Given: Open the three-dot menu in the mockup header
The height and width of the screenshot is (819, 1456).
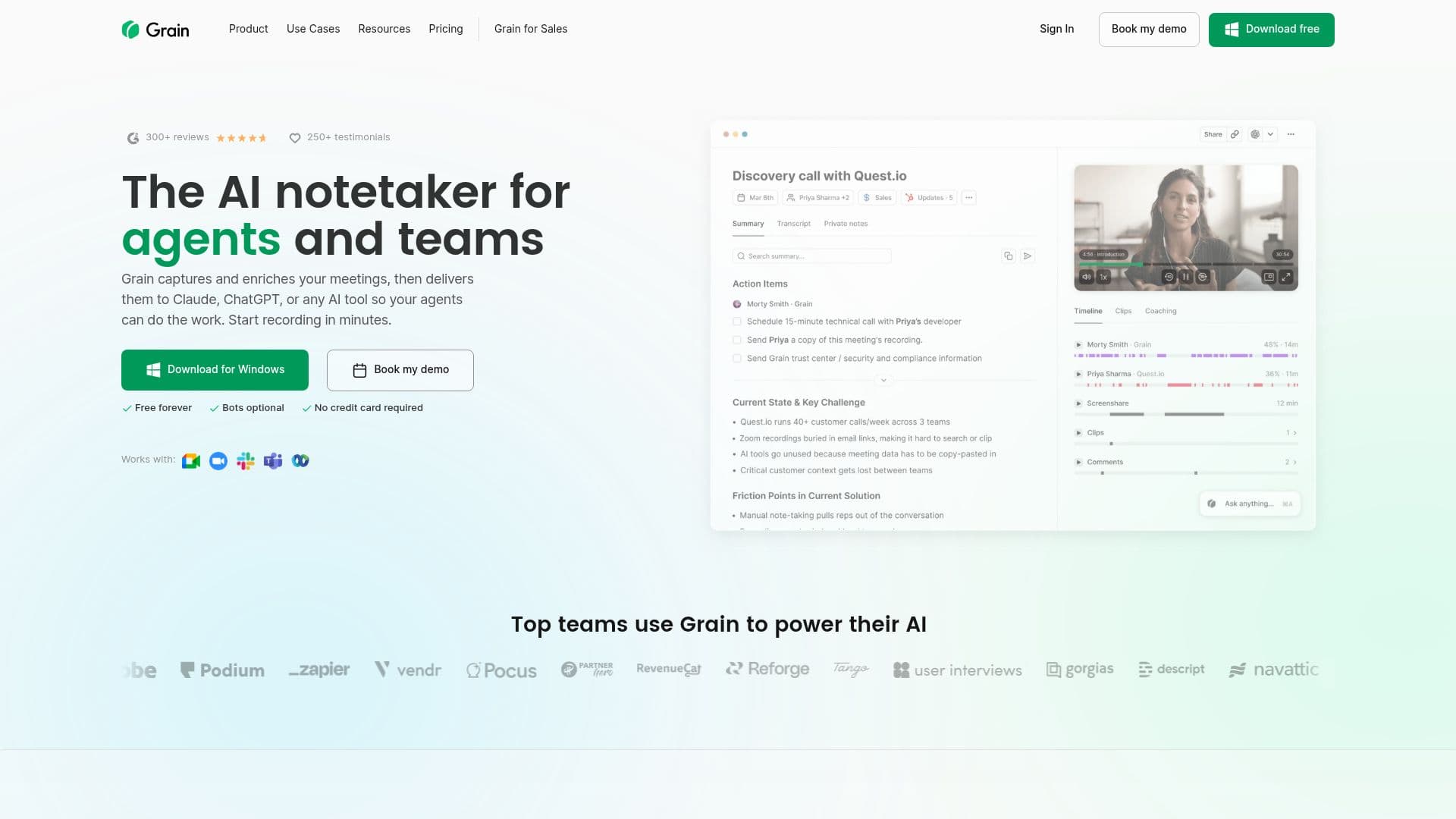Looking at the screenshot, I should [x=1291, y=134].
